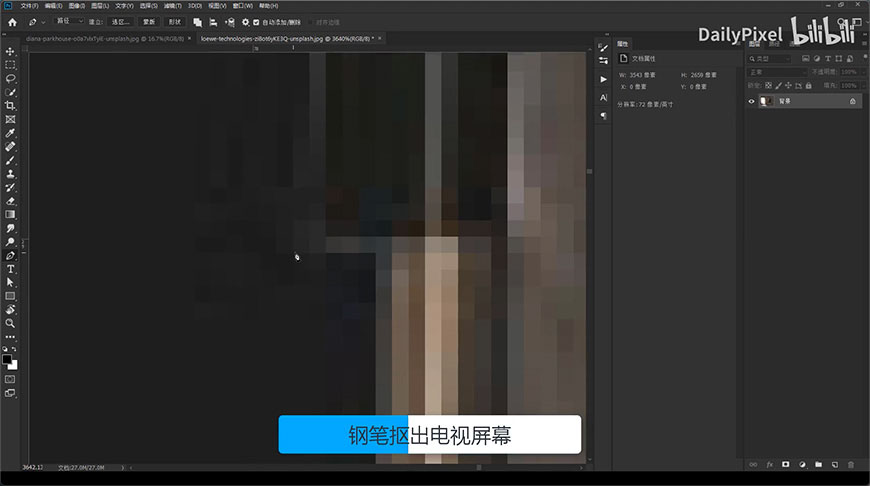The width and height of the screenshot is (870, 486).
Task: Toggle lock image pixels brush icon
Action: pos(778,85)
